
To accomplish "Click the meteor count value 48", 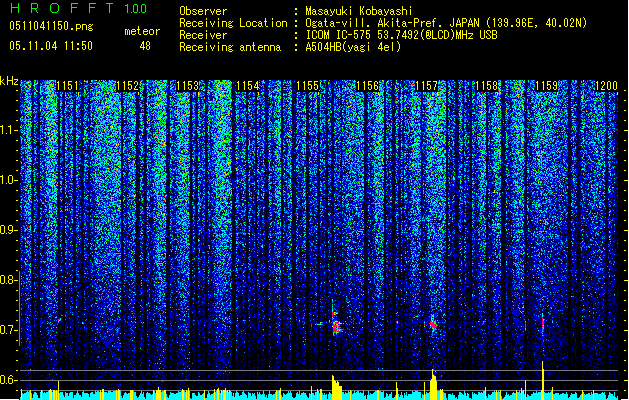I will pyautogui.click(x=145, y=46).
